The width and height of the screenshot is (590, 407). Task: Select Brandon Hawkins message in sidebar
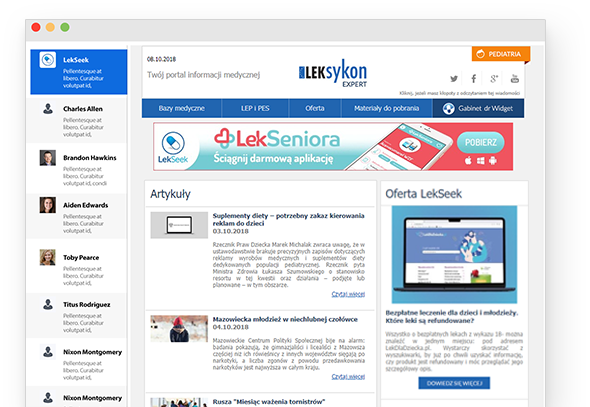tap(77, 169)
